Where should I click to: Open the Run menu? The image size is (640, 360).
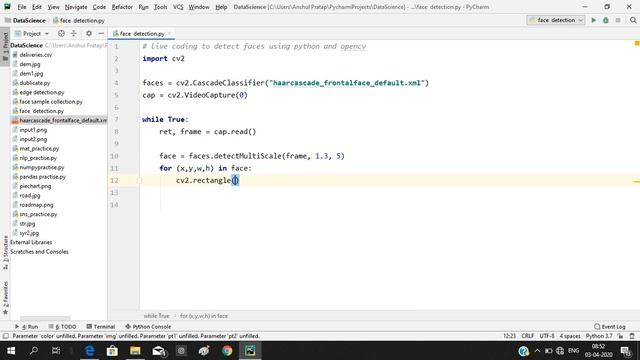pos(143,7)
